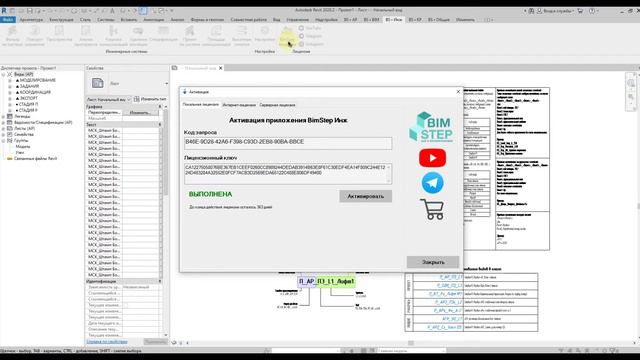Switch to the Управление ribbon tab
Viewport: 640px width, 360px height.
coord(298,20)
